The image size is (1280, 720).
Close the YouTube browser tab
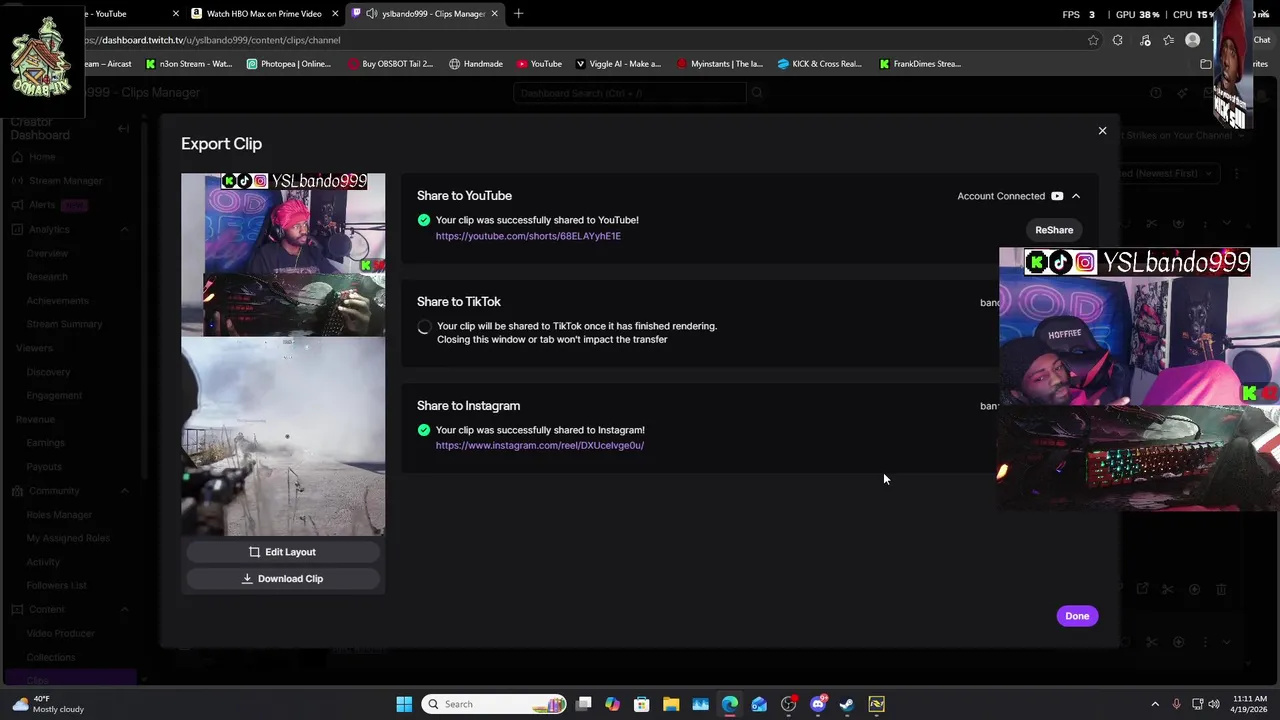(x=176, y=14)
